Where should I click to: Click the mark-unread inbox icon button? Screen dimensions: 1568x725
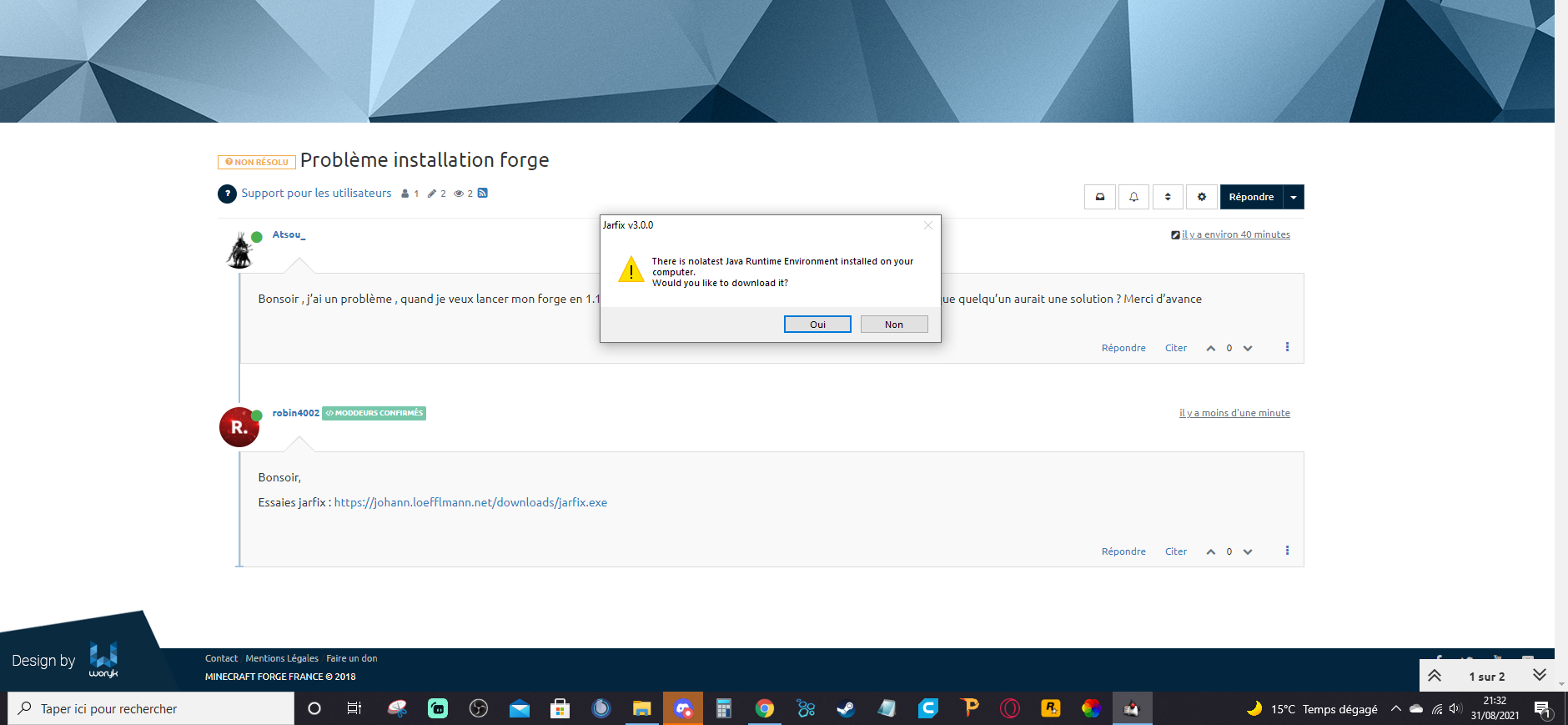pos(1100,197)
